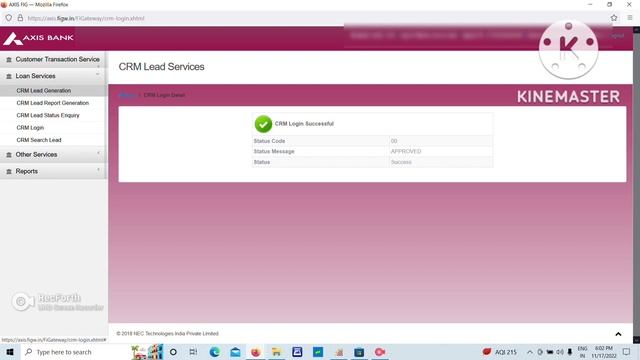
Task: Click the Cortana circle on taskbar
Action: pyautogui.click(x=173, y=352)
